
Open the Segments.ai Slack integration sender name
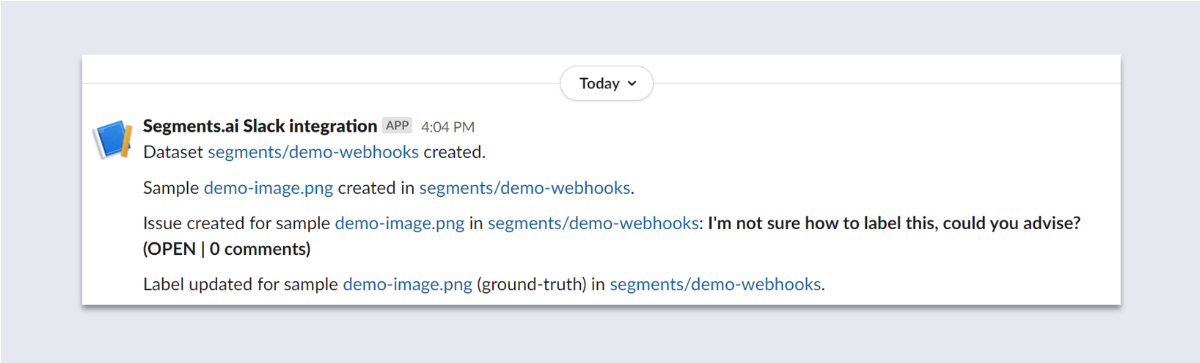point(260,126)
